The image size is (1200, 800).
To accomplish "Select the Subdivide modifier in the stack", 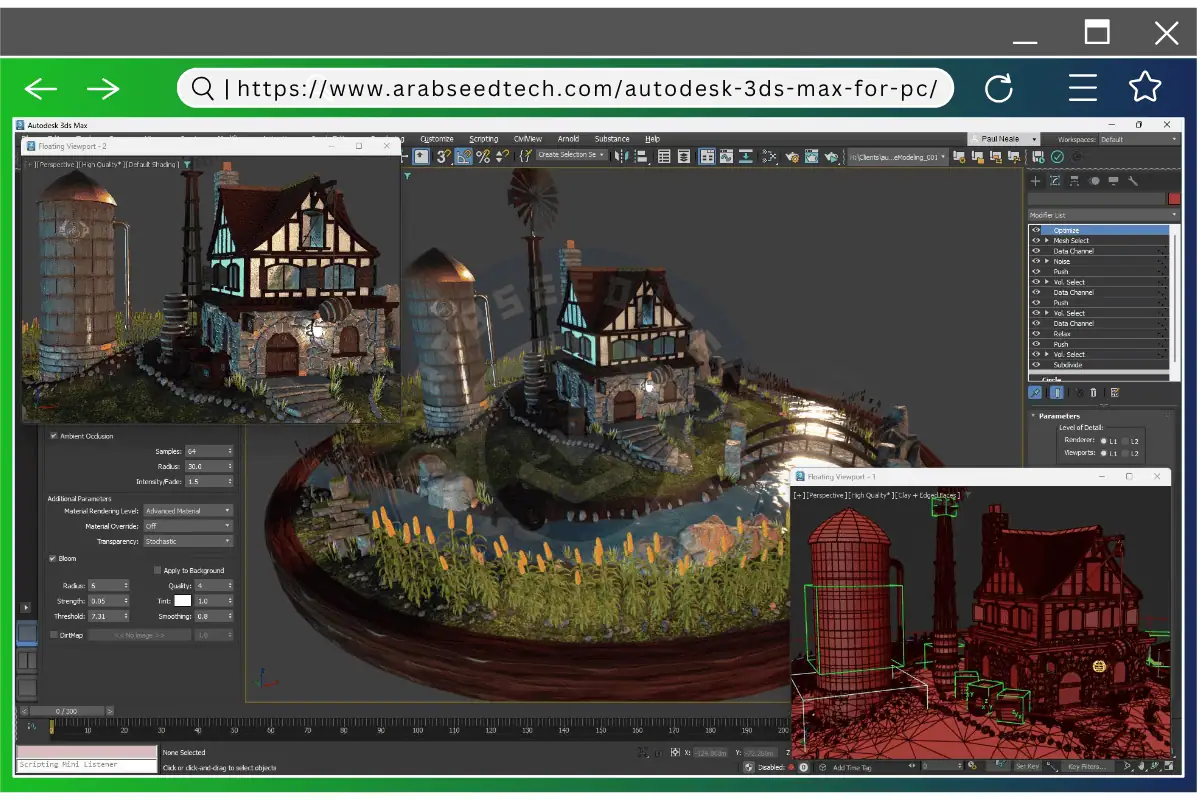I will (x=1067, y=365).
